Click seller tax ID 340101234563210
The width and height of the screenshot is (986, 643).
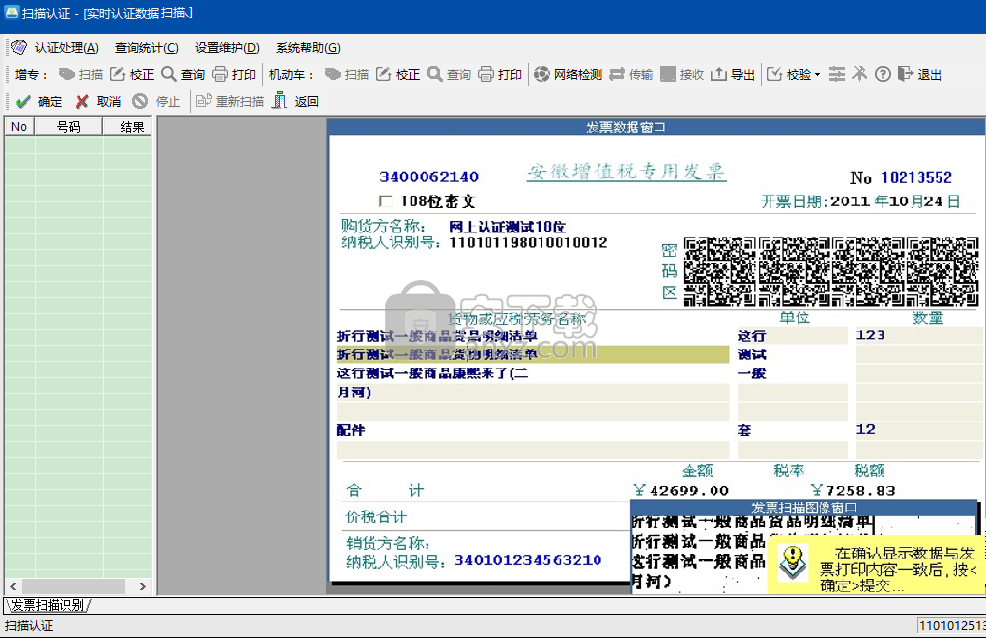(x=528, y=560)
